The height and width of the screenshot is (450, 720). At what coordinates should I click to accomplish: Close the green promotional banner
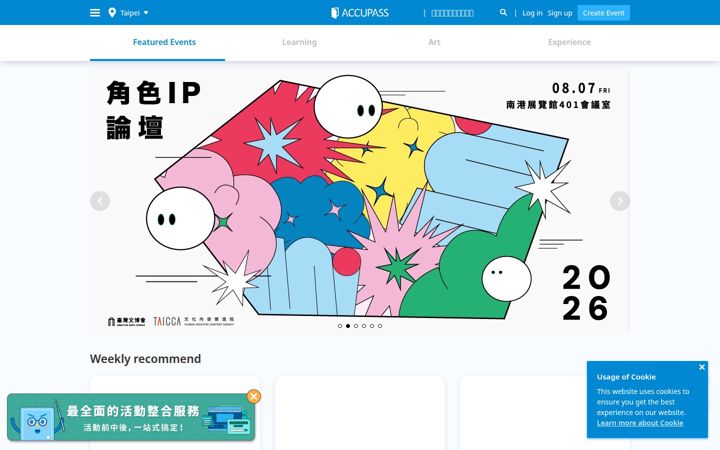[253, 396]
